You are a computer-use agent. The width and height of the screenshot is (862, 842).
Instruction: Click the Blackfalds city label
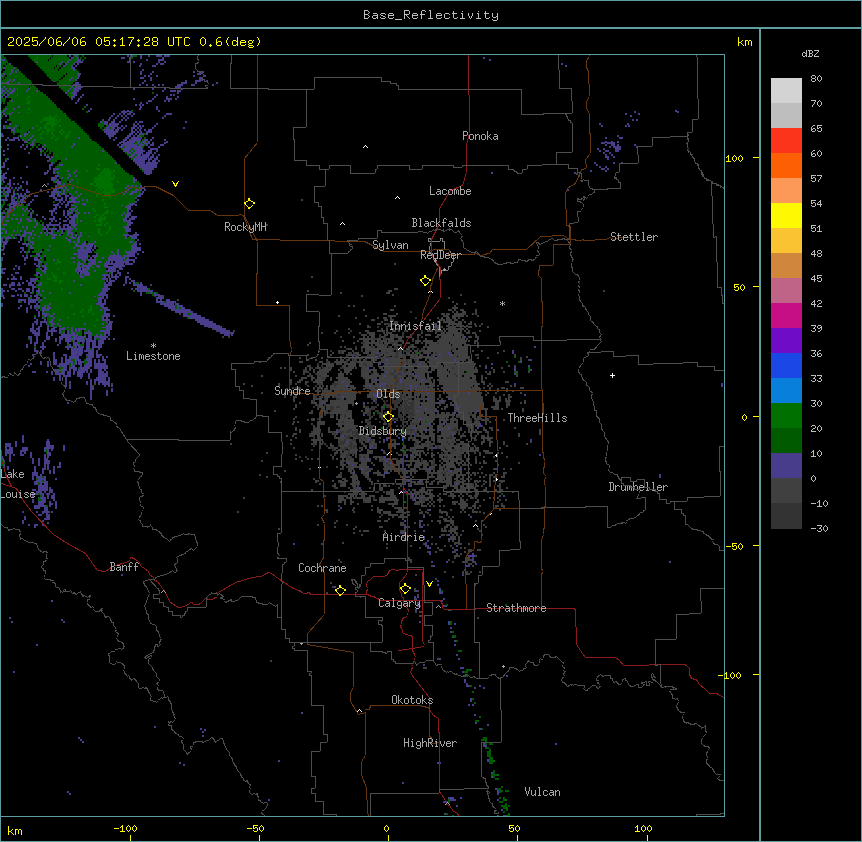point(441,223)
